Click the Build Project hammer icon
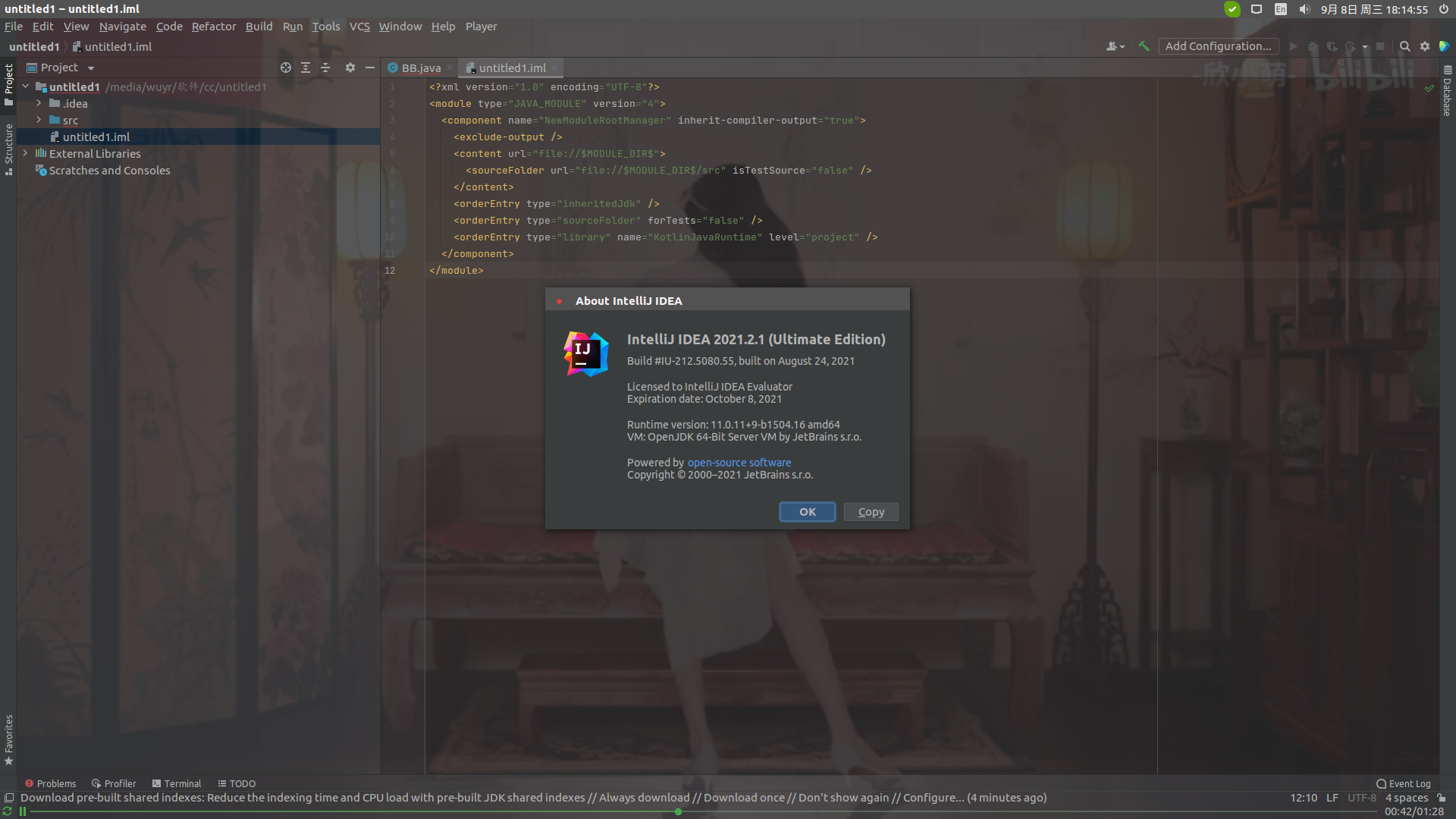The height and width of the screenshot is (819, 1456). click(x=1144, y=46)
